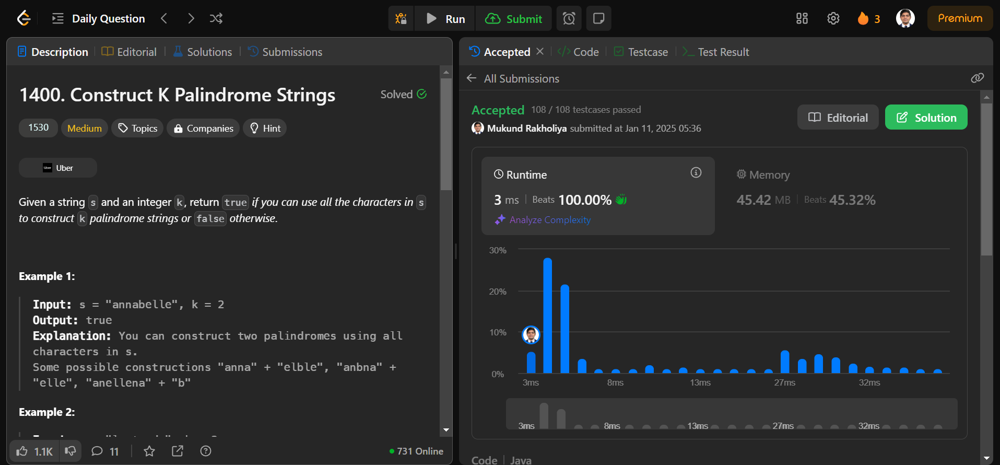Click the green Submit button
This screenshot has width=1000, height=465.
coord(514,18)
